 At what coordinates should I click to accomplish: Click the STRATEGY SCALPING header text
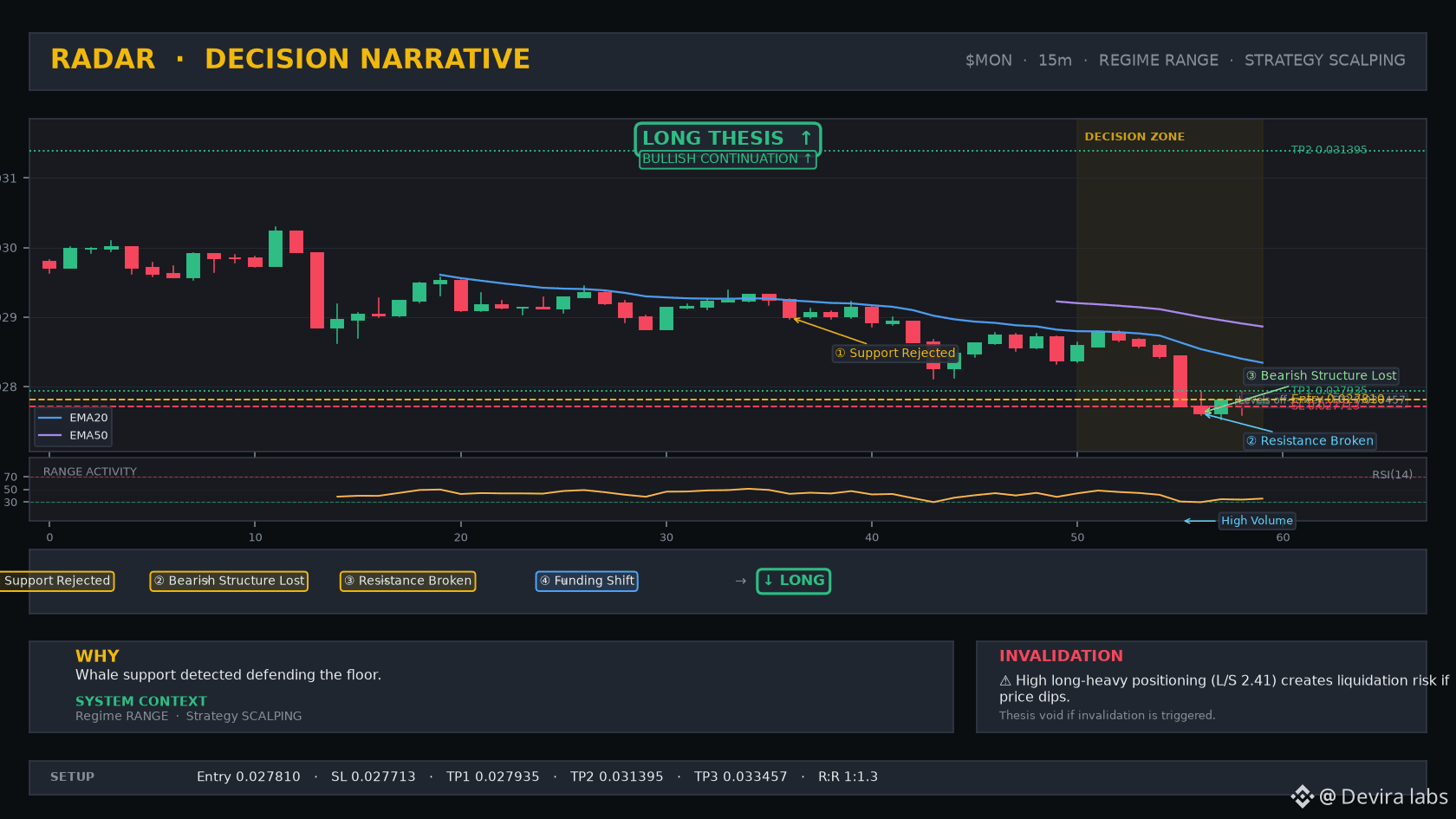pyautogui.click(x=1325, y=61)
